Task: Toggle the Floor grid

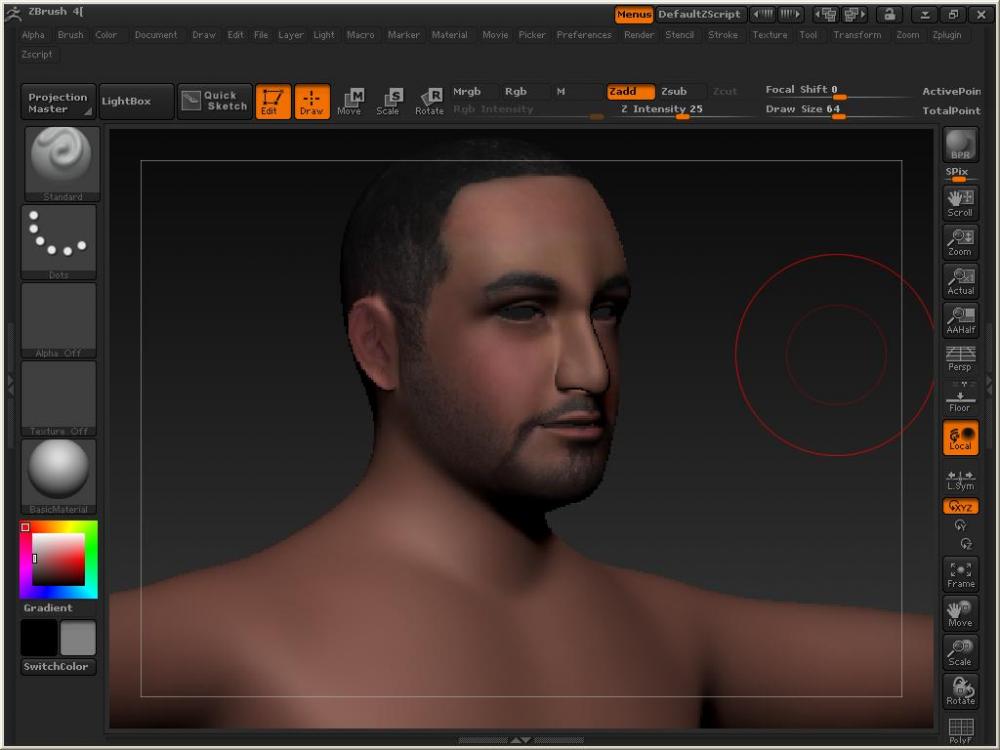Action: tap(960, 398)
